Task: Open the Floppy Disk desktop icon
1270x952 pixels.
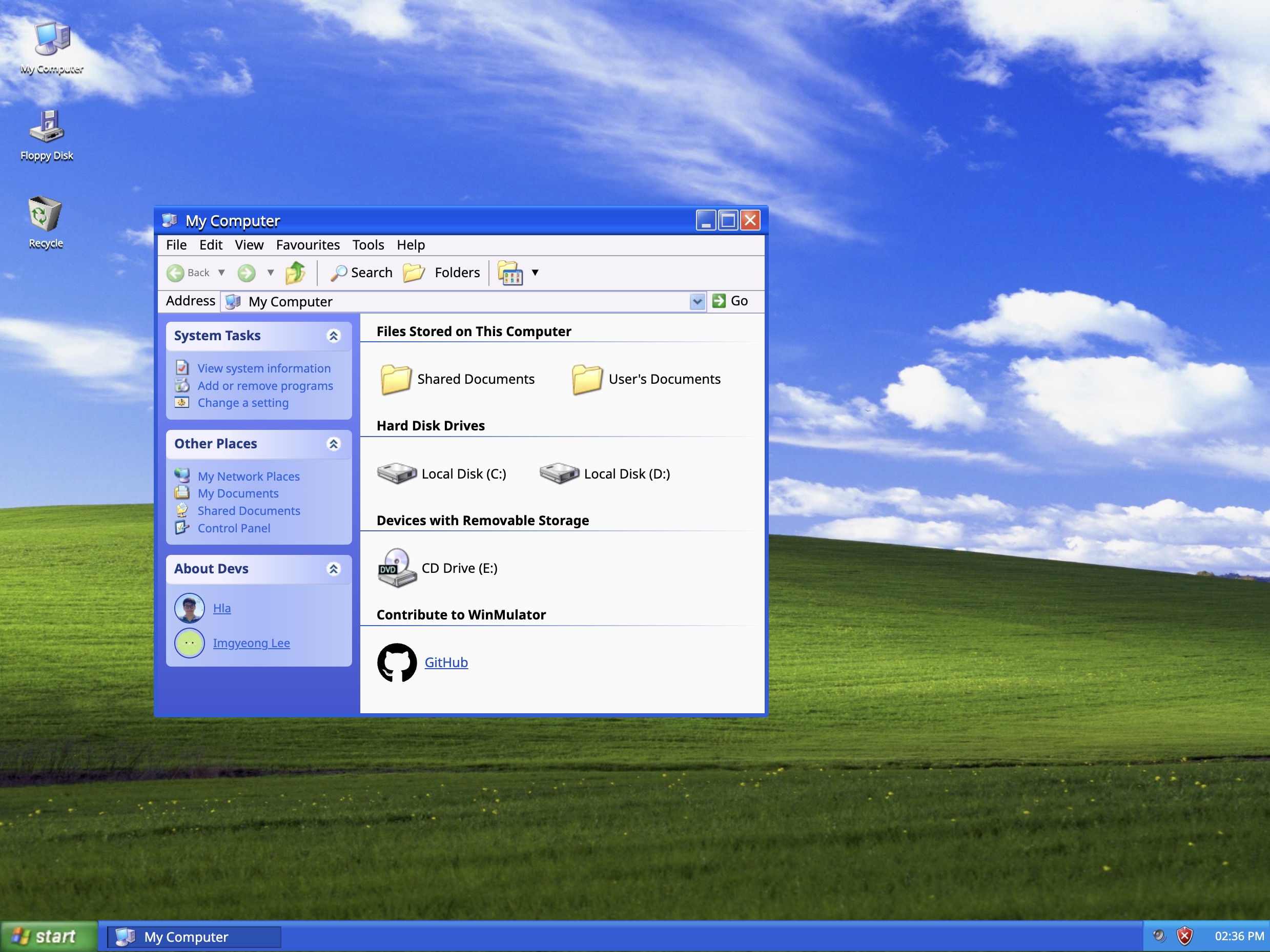Action: 47,135
